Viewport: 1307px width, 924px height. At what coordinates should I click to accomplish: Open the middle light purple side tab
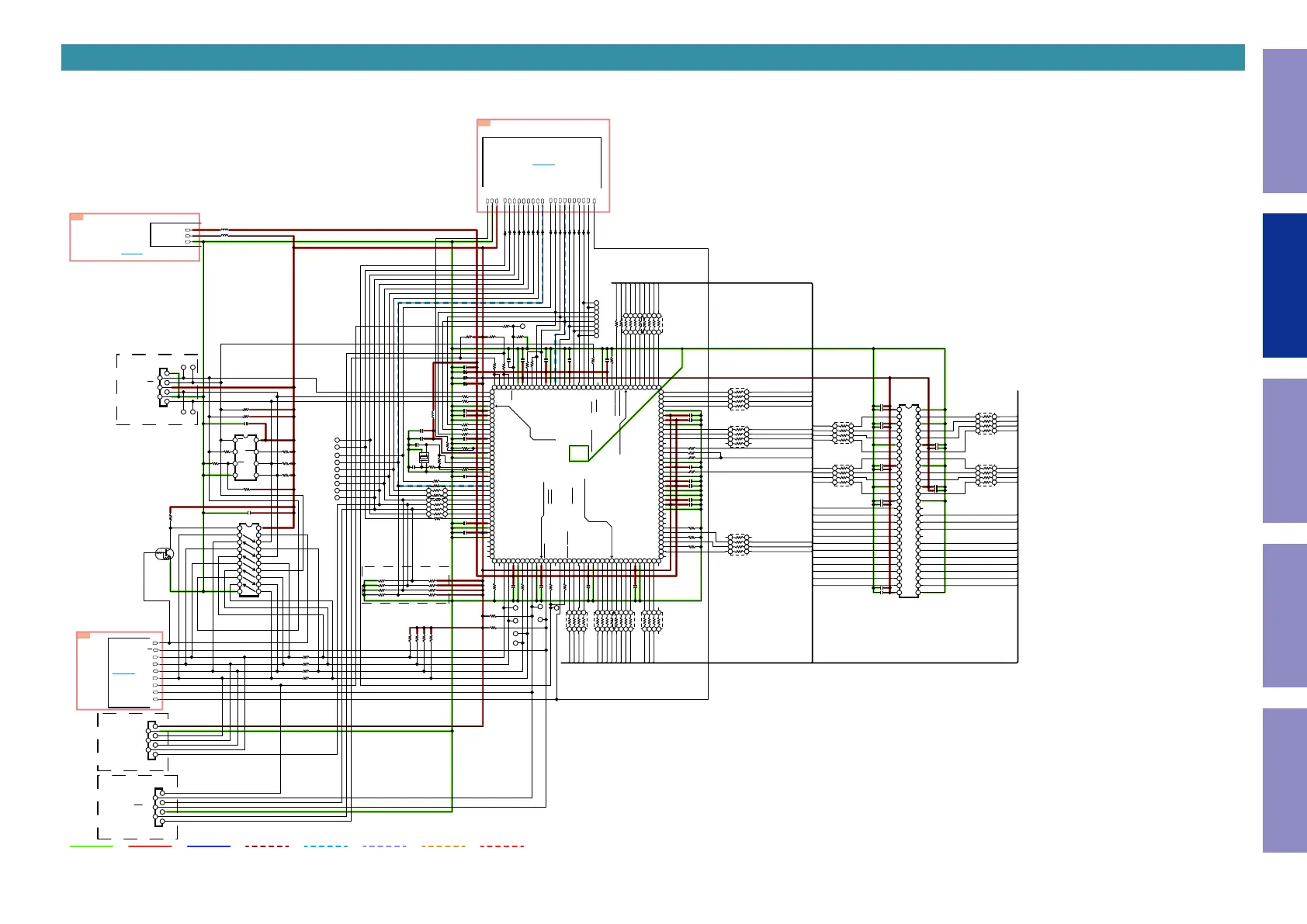pyautogui.click(x=1284, y=451)
